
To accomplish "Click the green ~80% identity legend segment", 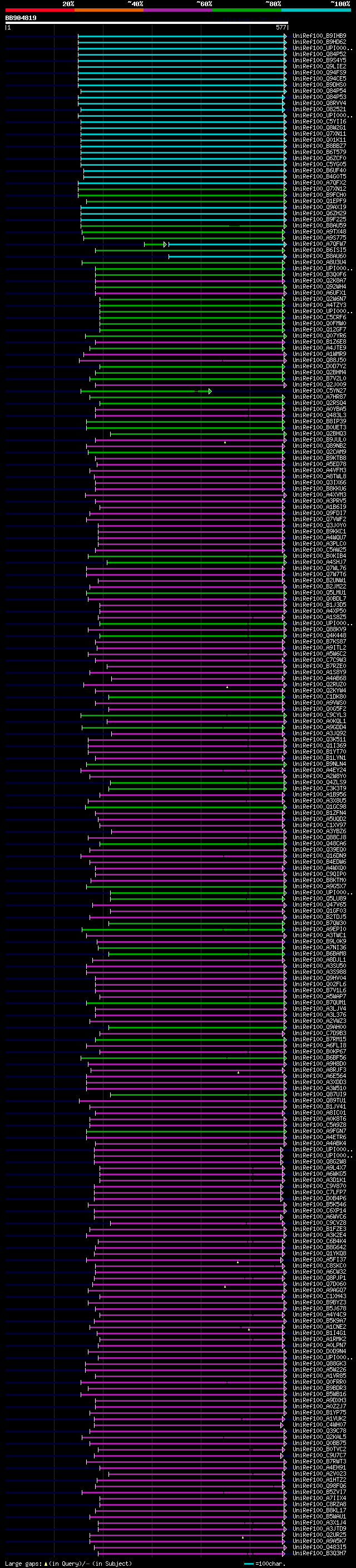I will pos(247,10).
